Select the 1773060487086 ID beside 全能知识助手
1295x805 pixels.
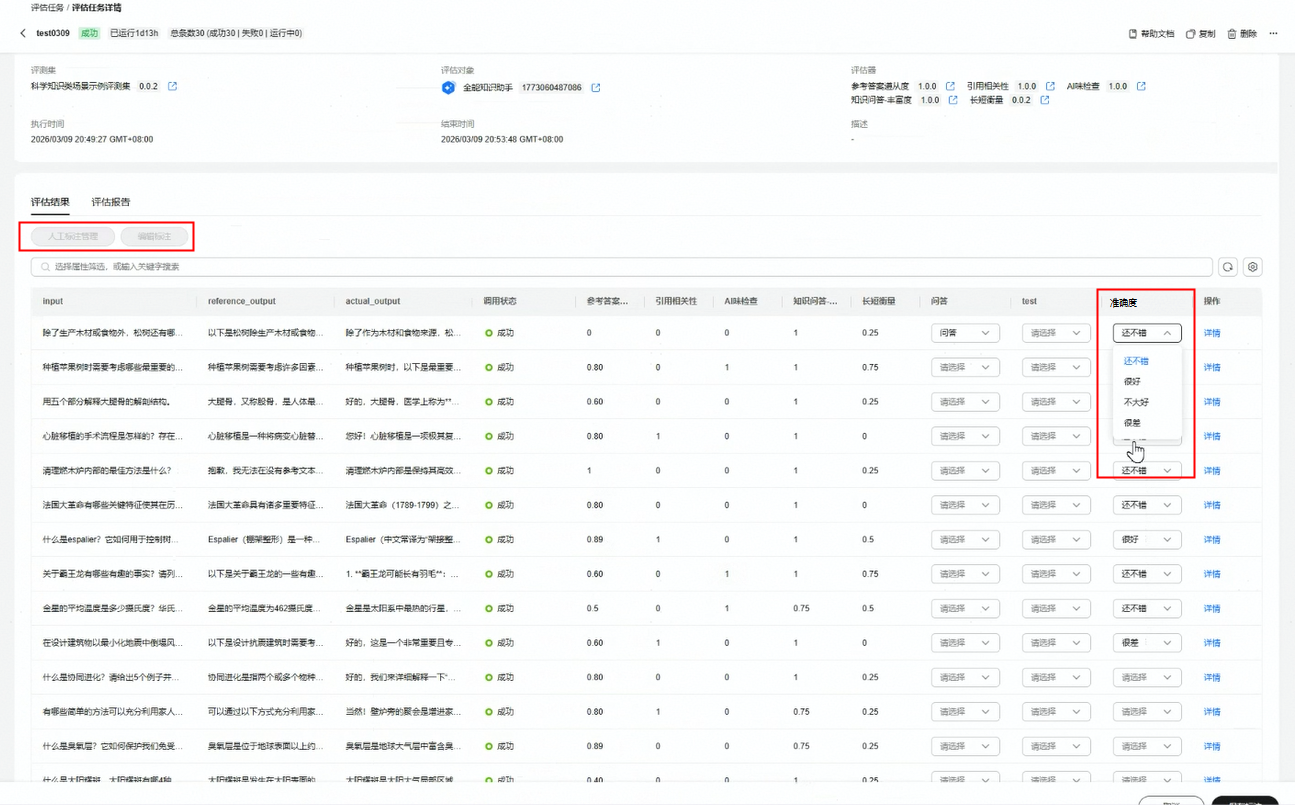tap(551, 88)
